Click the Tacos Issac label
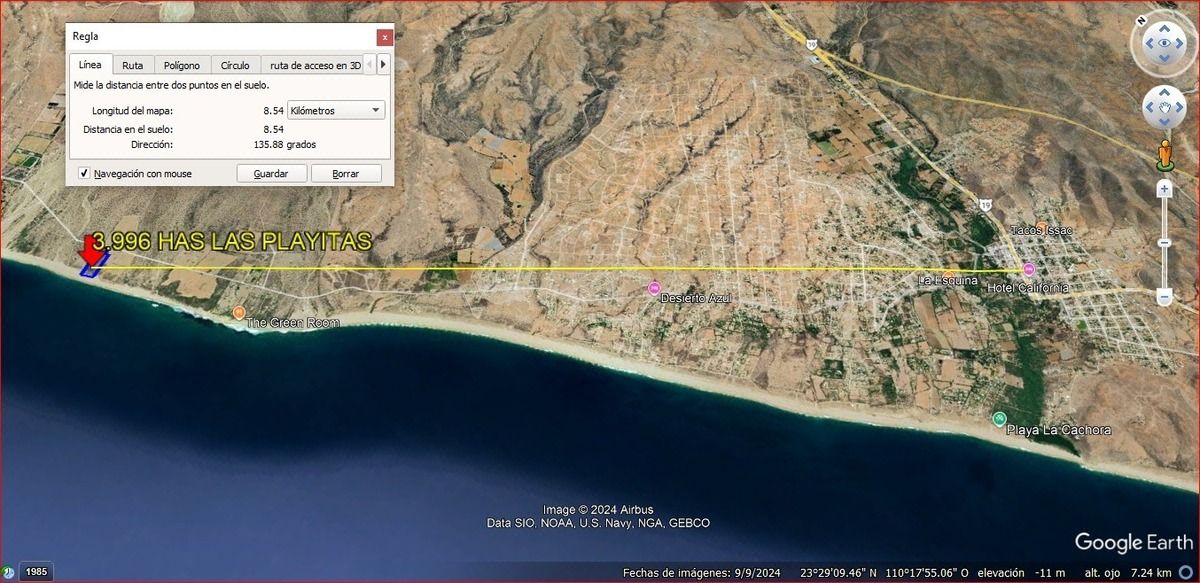1200x583 pixels. [1040, 231]
